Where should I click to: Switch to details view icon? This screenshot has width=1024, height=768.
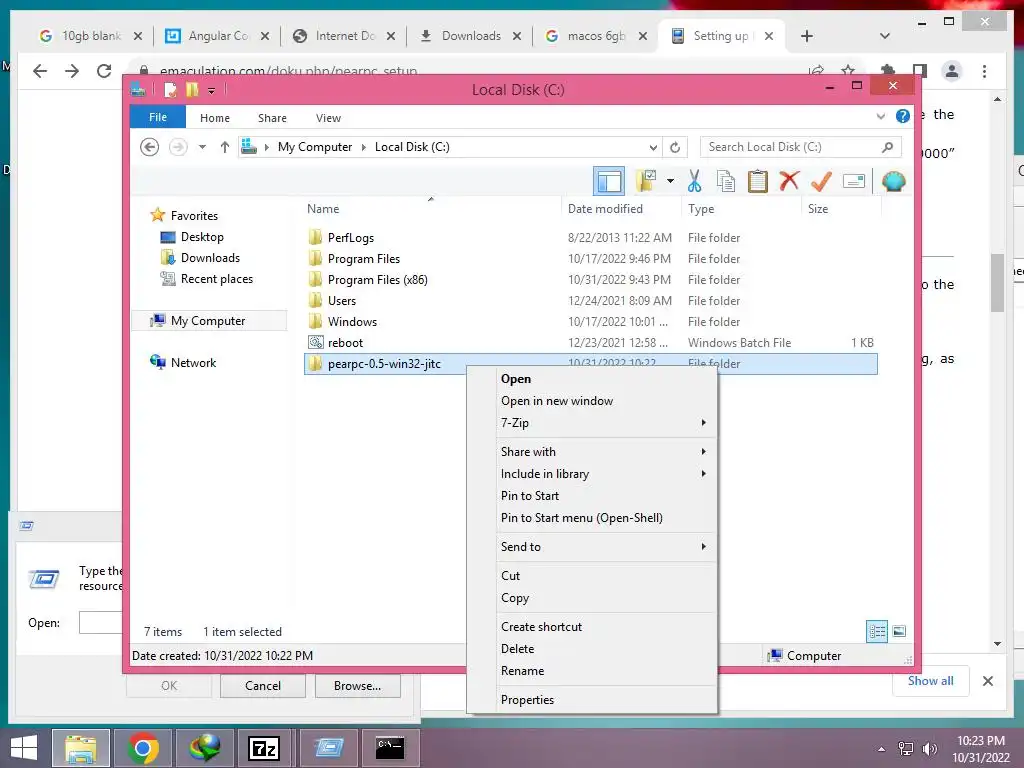(876, 631)
